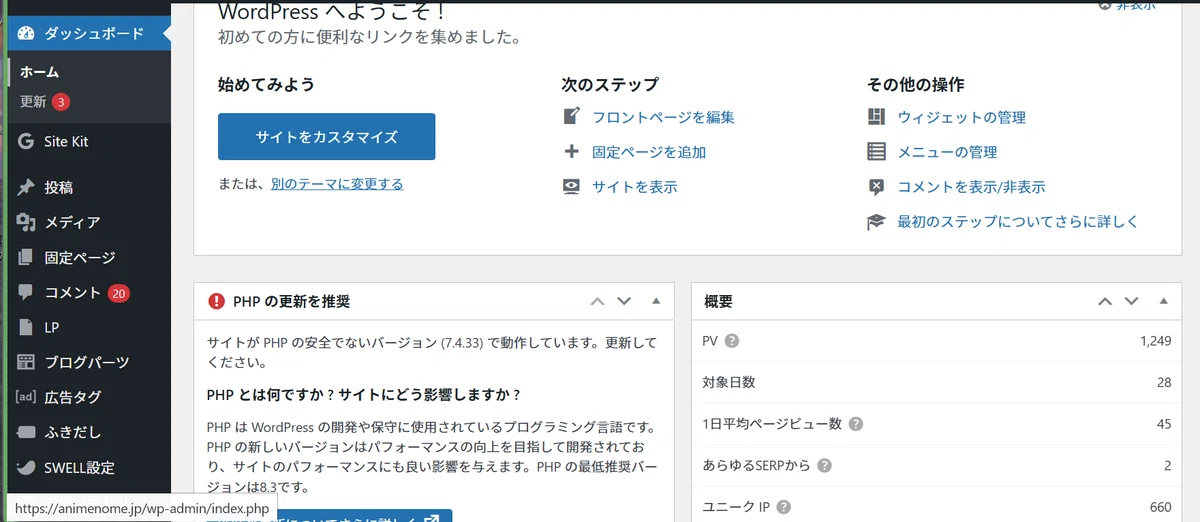This screenshot has height=522, width=1200.
Task: Open 最初のステップについてさらに詳しく link
Action: (1018, 222)
